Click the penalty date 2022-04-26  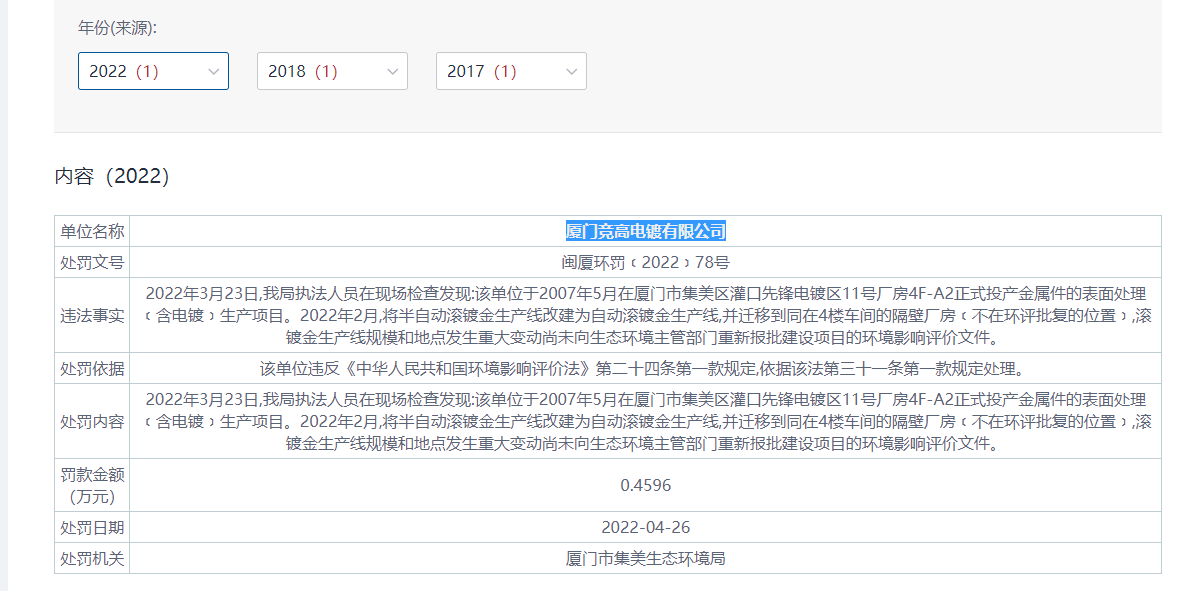pyautogui.click(x=646, y=528)
